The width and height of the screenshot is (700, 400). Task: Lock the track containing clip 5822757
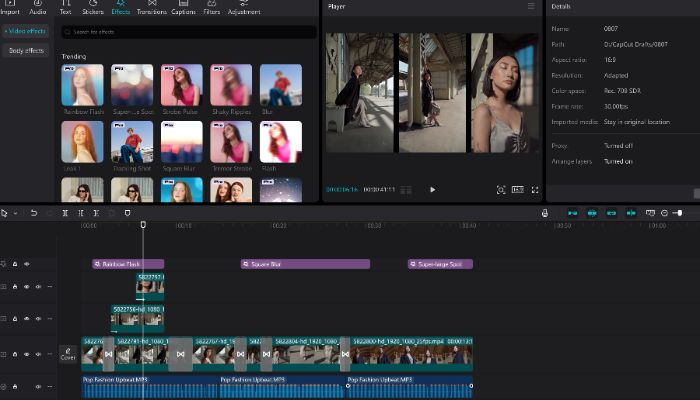tap(15, 287)
